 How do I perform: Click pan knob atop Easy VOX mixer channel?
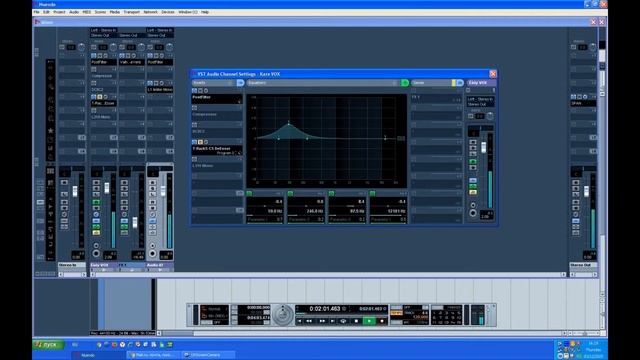(x=113, y=47)
